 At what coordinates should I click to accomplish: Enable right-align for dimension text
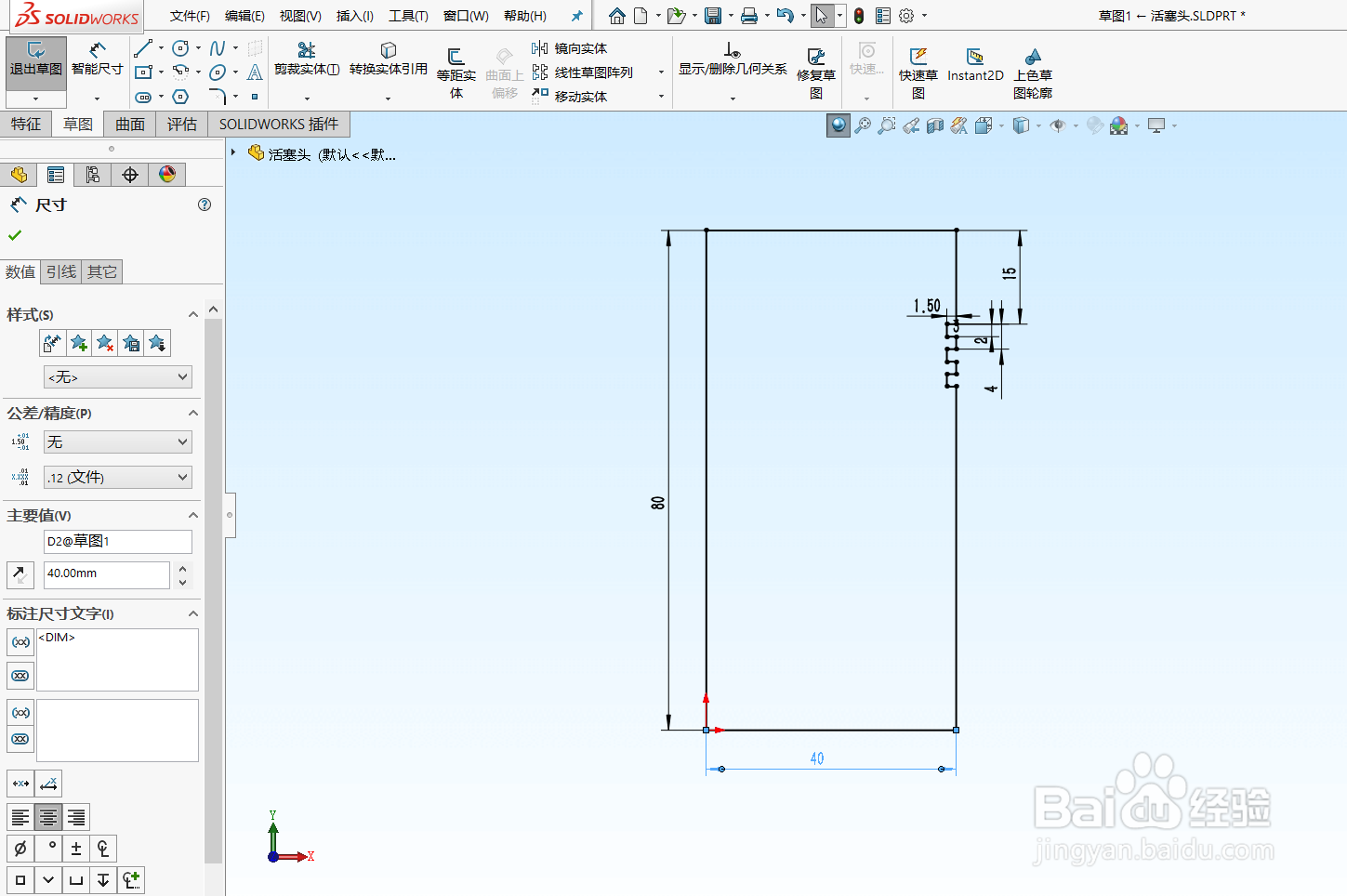[x=75, y=817]
